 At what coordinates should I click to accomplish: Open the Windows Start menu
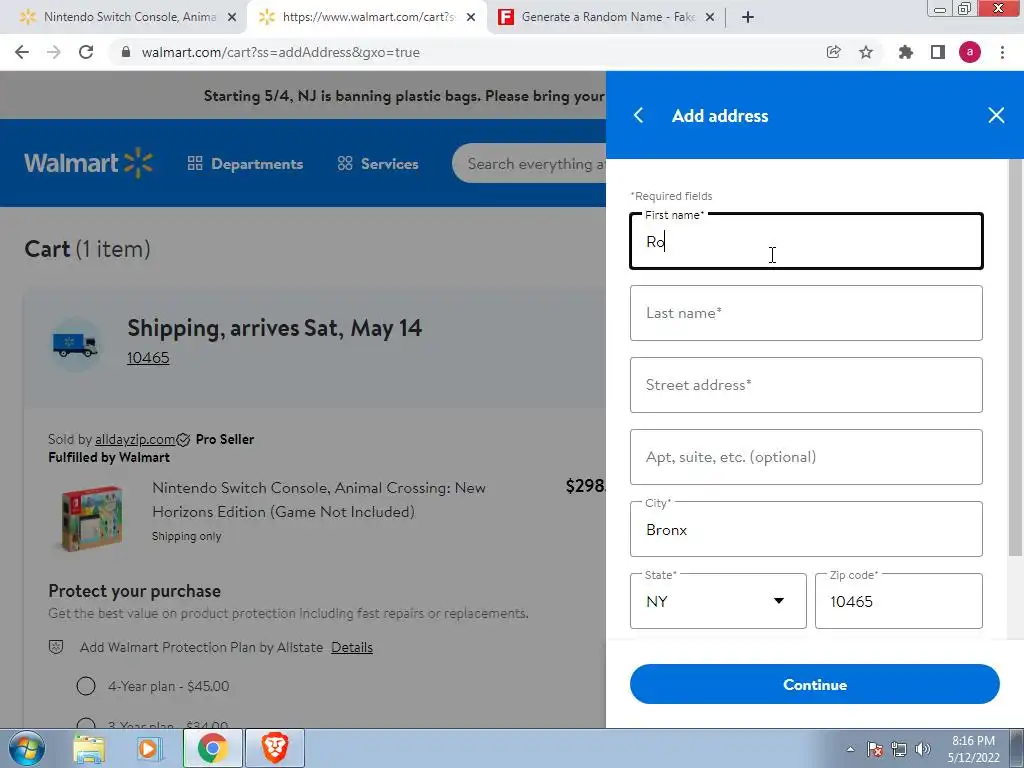coord(26,748)
